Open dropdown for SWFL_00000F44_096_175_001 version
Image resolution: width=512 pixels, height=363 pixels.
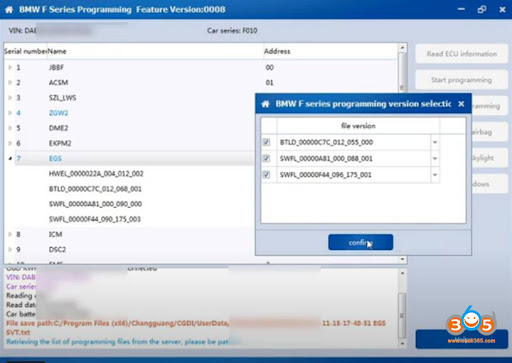coord(435,175)
